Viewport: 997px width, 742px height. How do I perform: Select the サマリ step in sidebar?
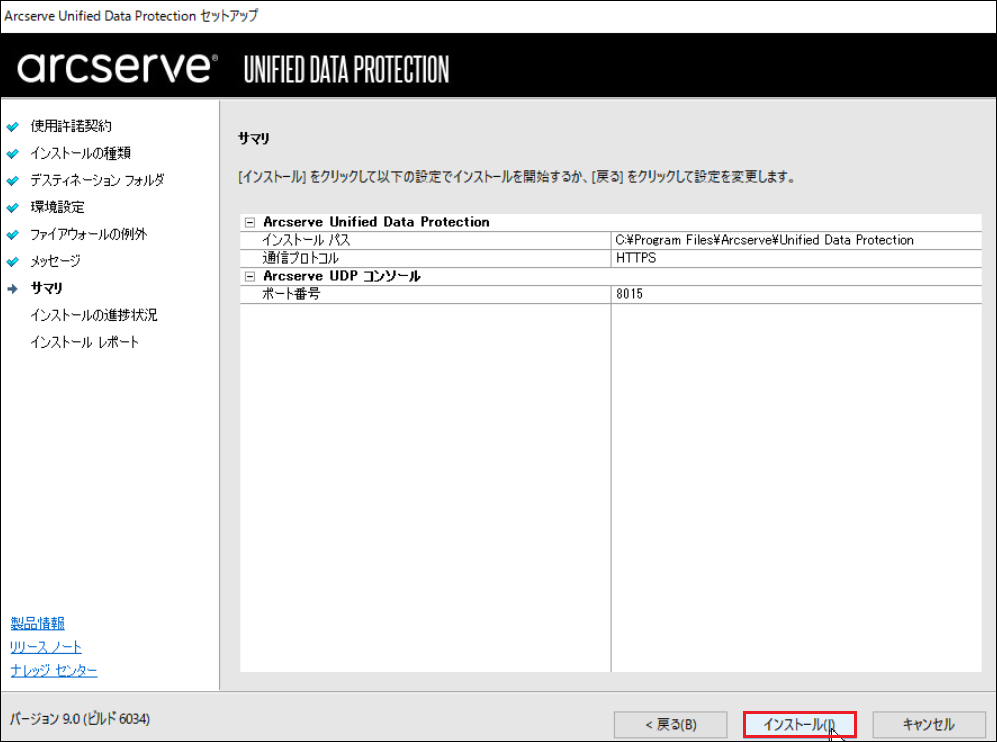46,288
